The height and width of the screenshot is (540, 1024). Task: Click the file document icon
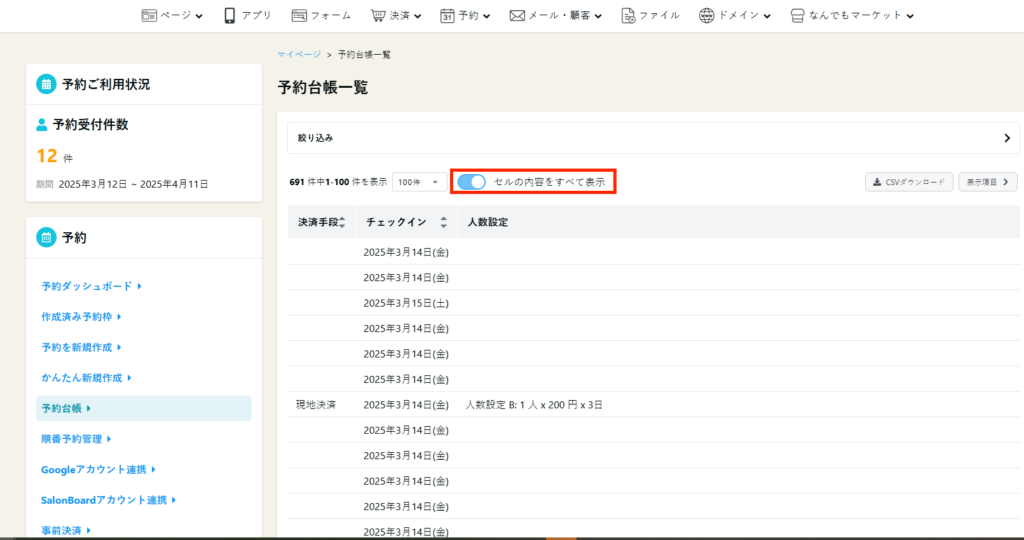[x=628, y=15]
